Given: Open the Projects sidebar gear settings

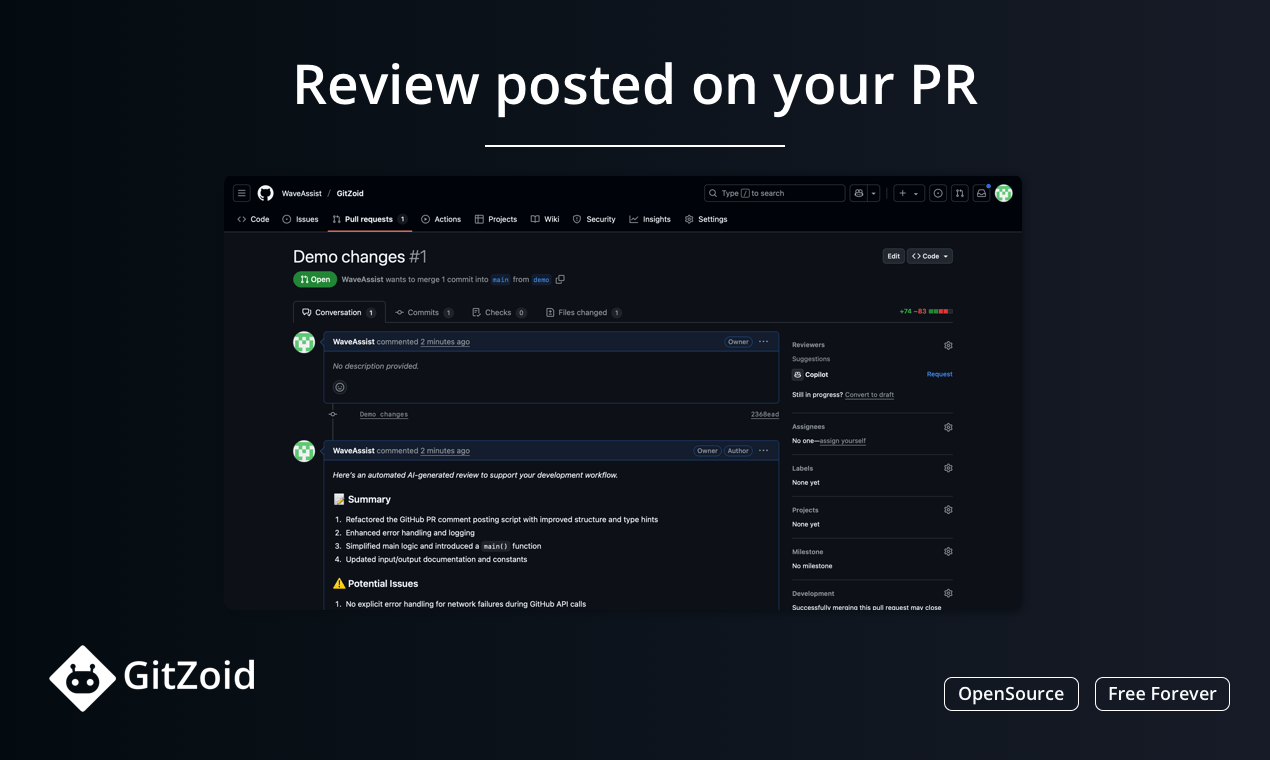Looking at the screenshot, I should [x=948, y=510].
